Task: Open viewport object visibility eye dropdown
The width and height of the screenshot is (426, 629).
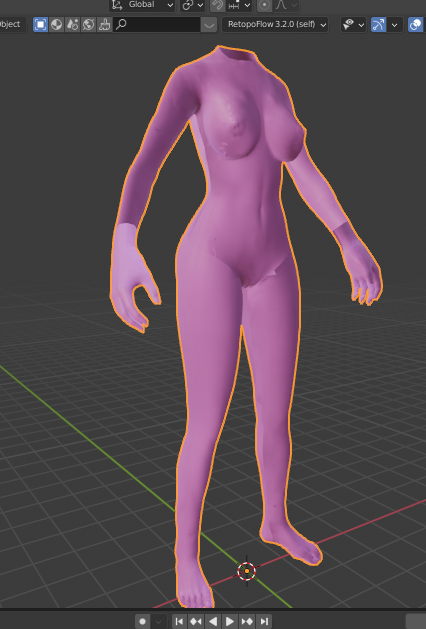Action: tap(353, 24)
